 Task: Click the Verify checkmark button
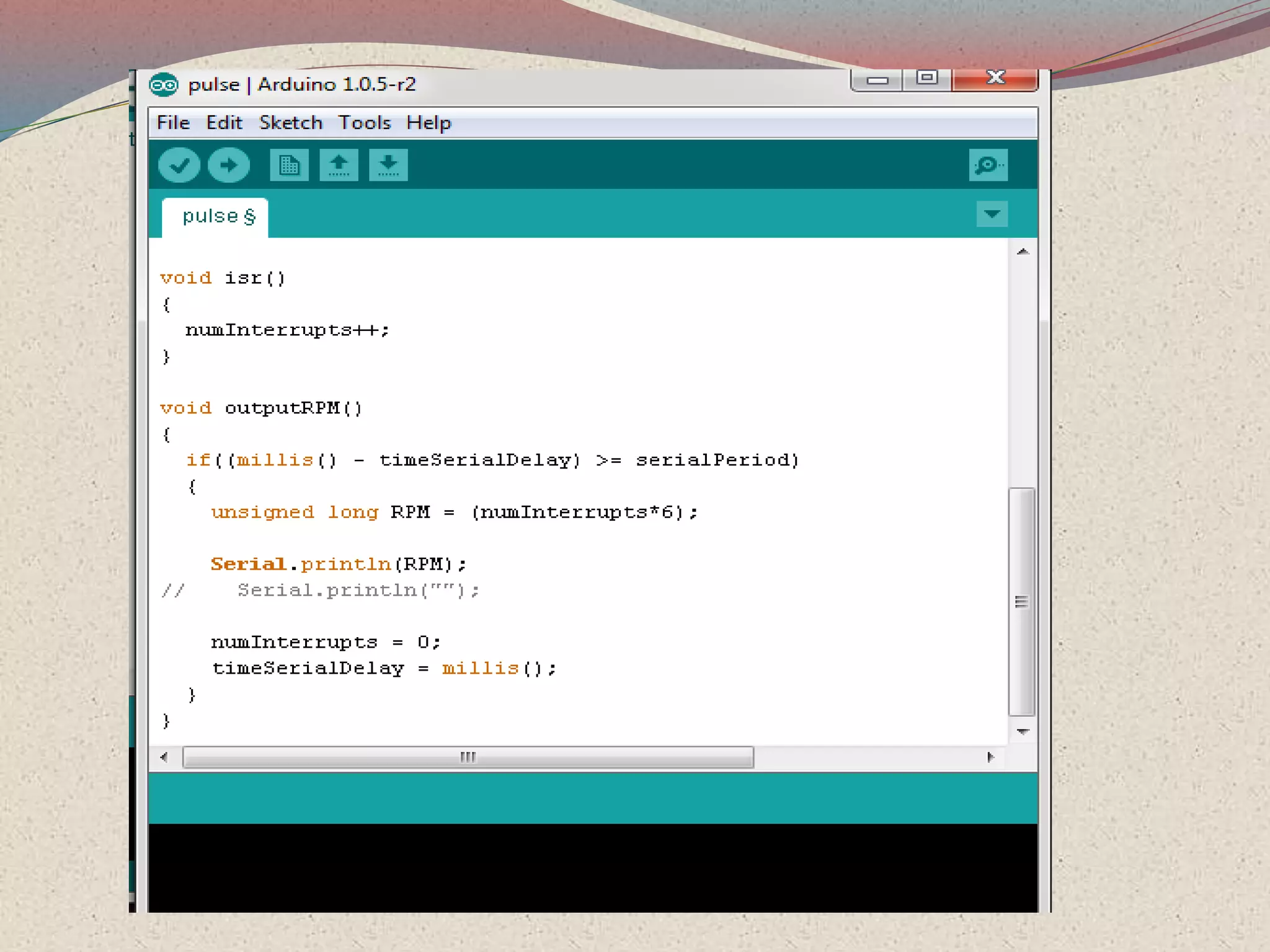coord(179,165)
